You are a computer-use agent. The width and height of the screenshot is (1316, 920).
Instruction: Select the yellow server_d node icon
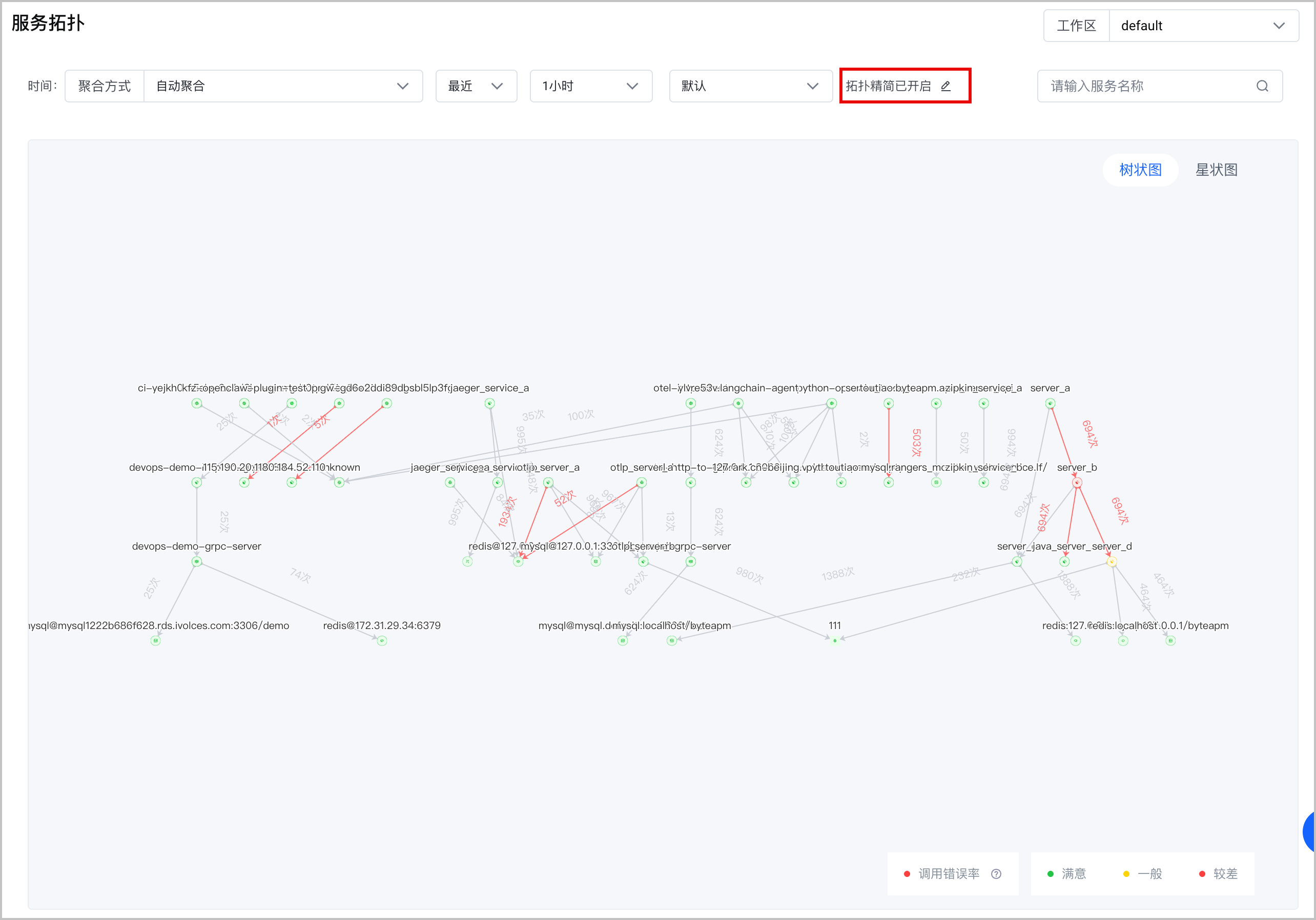coord(1112,562)
